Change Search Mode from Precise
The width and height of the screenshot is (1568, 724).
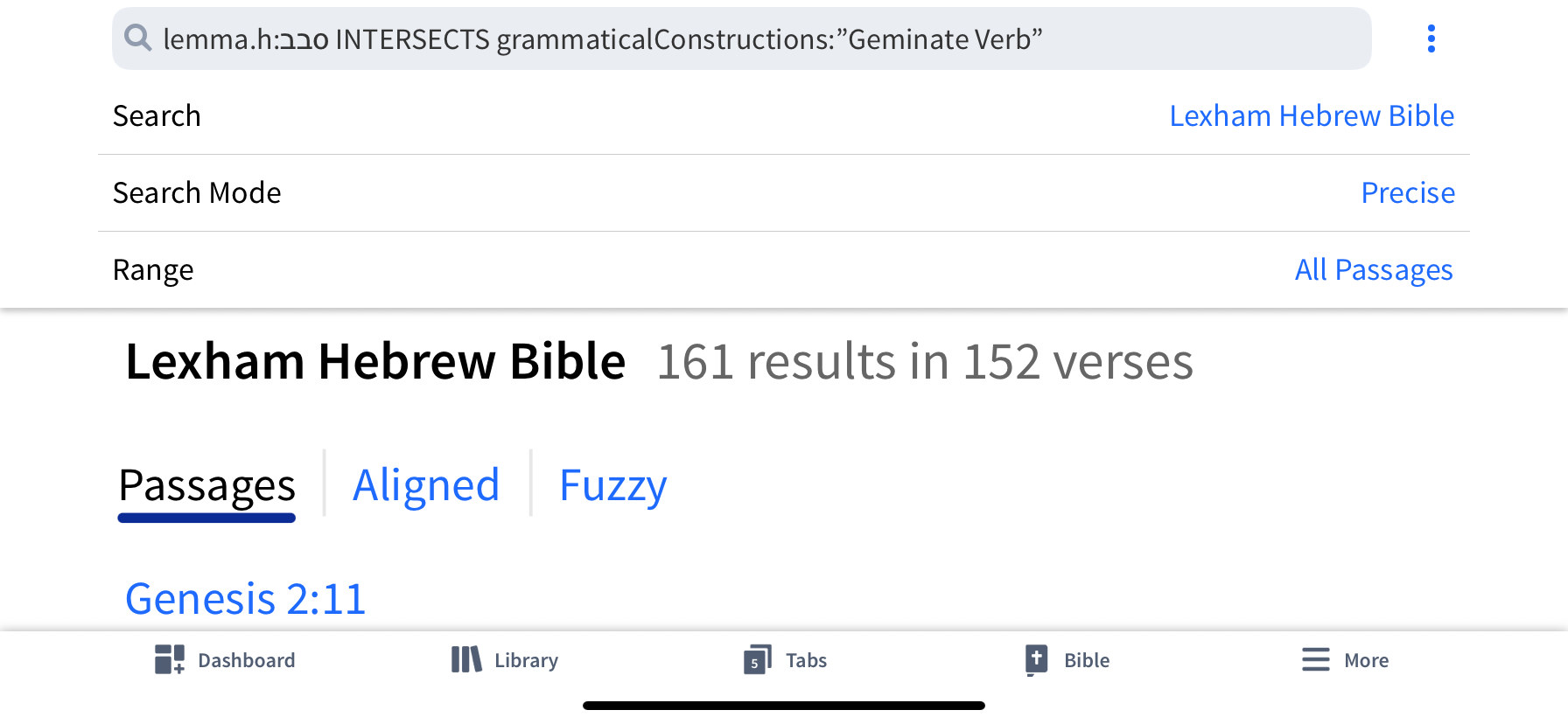pos(1408,192)
